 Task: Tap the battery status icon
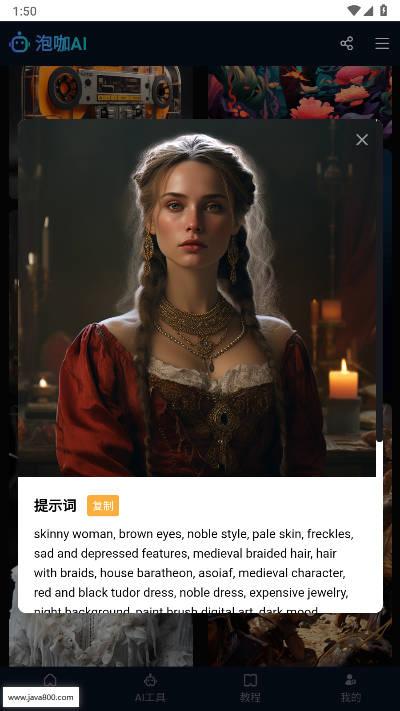pos(384,10)
